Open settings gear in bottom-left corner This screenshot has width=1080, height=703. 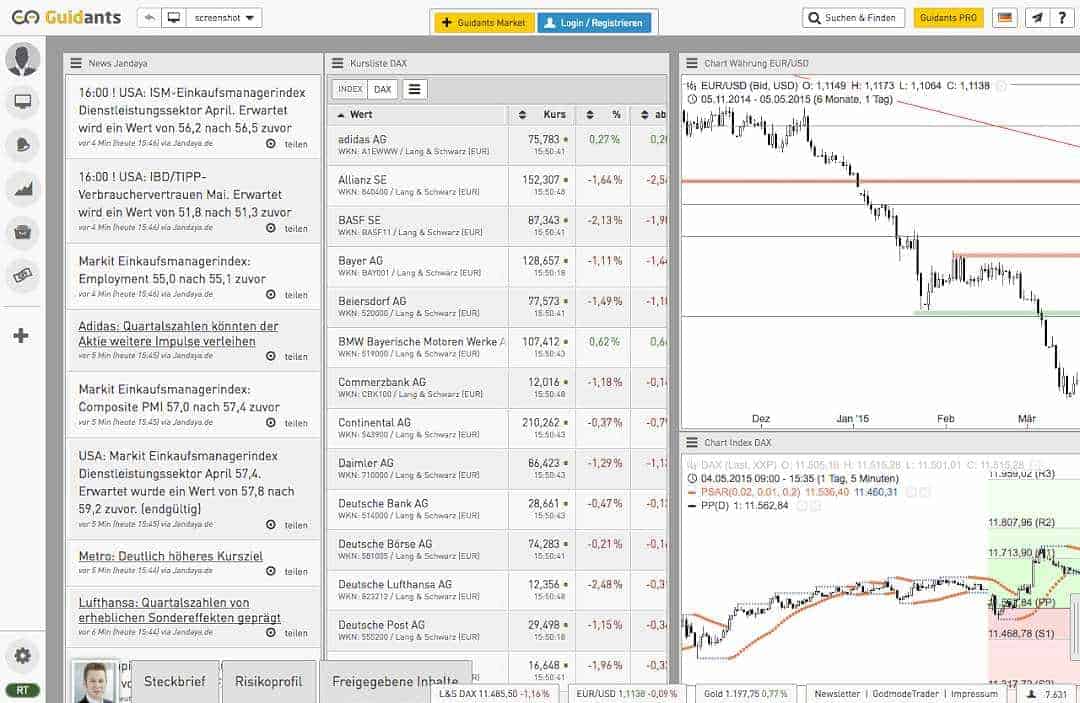tap(22, 656)
